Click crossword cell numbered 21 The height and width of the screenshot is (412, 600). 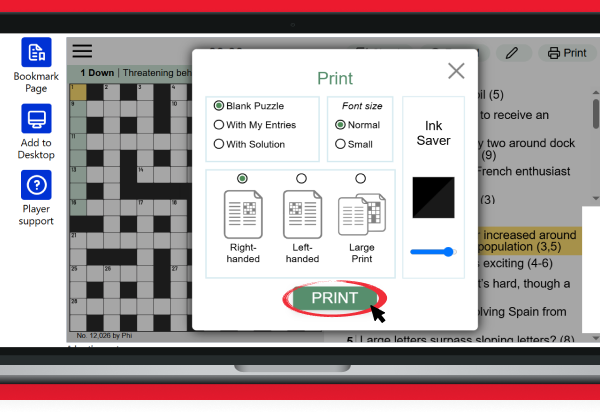(78, 241)
